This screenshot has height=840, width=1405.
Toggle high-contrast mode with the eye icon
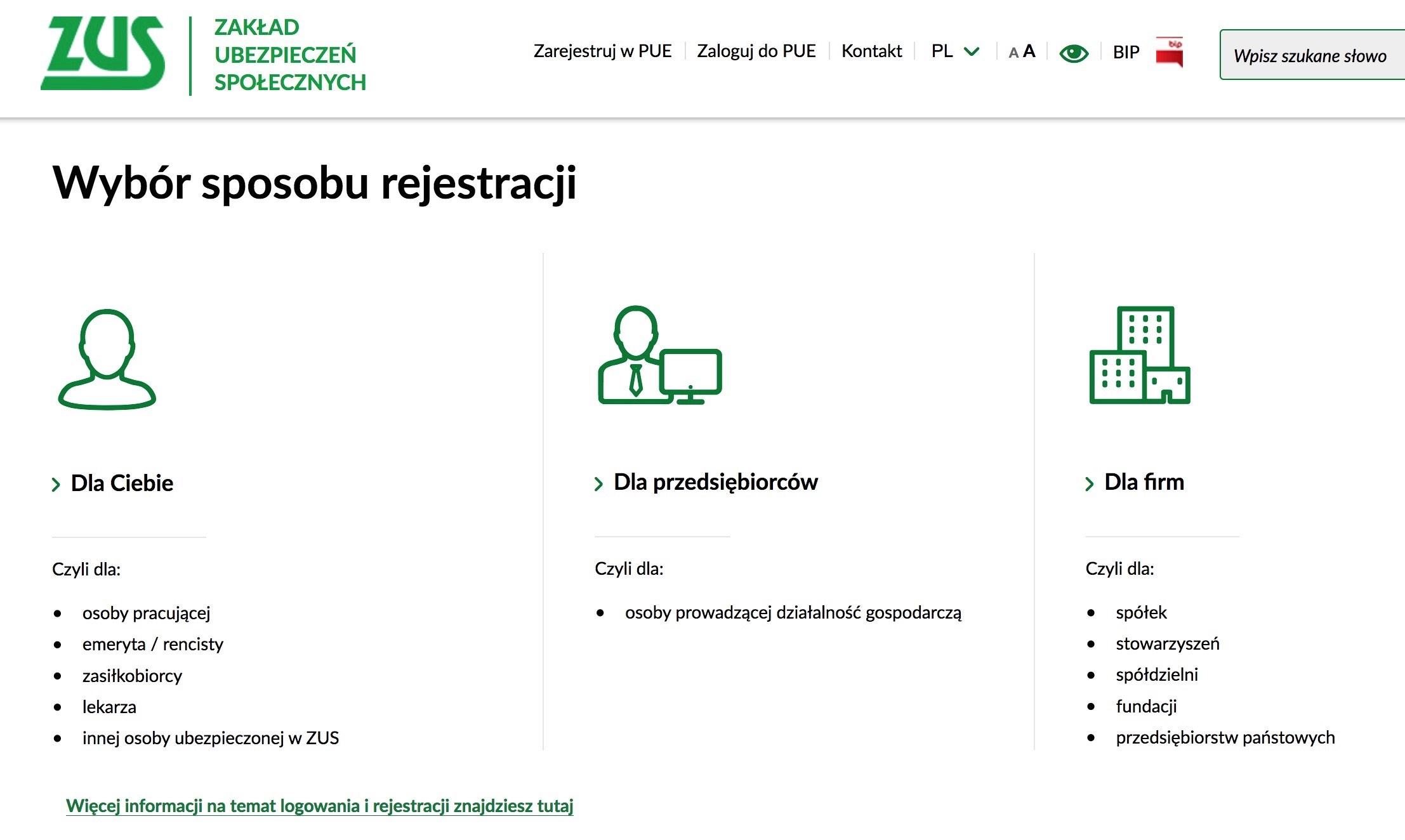point(1074,53)
